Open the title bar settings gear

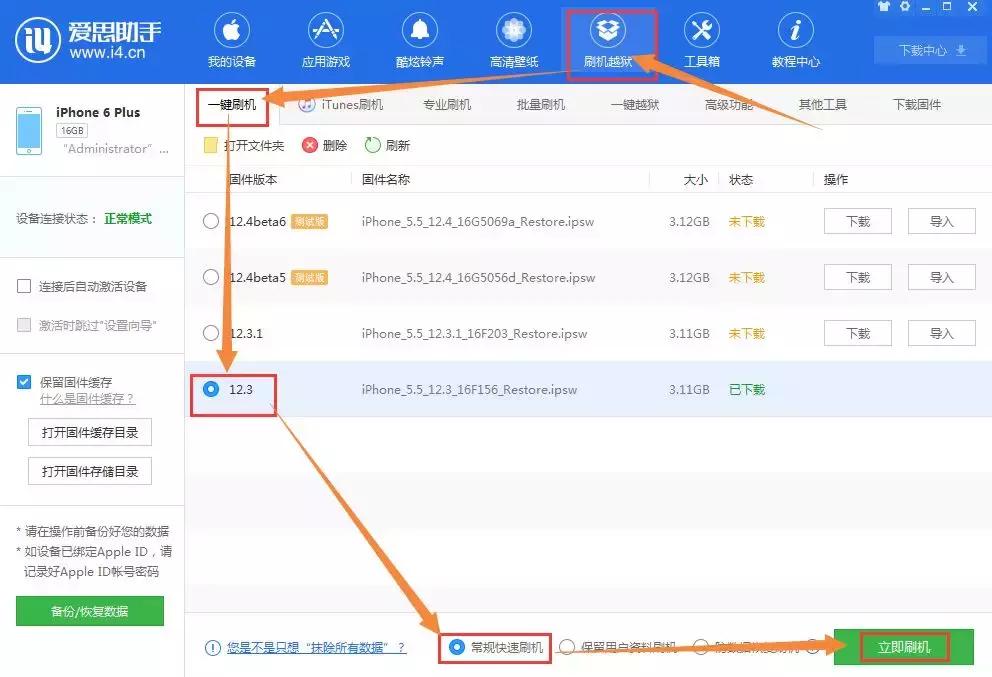pyautogui.click(x=903, y=8)
